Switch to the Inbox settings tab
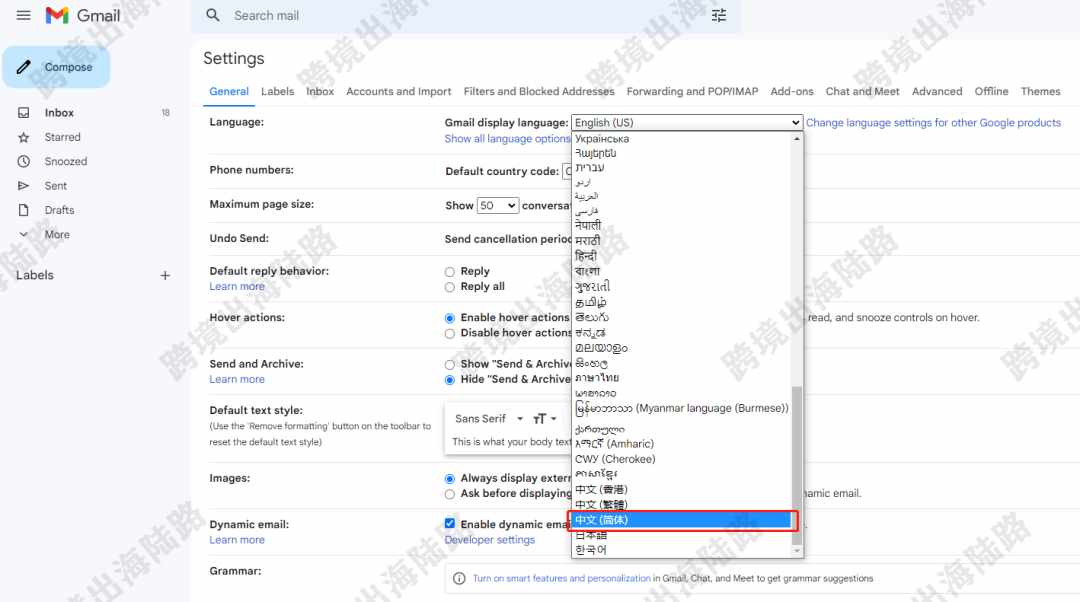The height and width of the screenshot is (602, 1080). tap(320, 91)
